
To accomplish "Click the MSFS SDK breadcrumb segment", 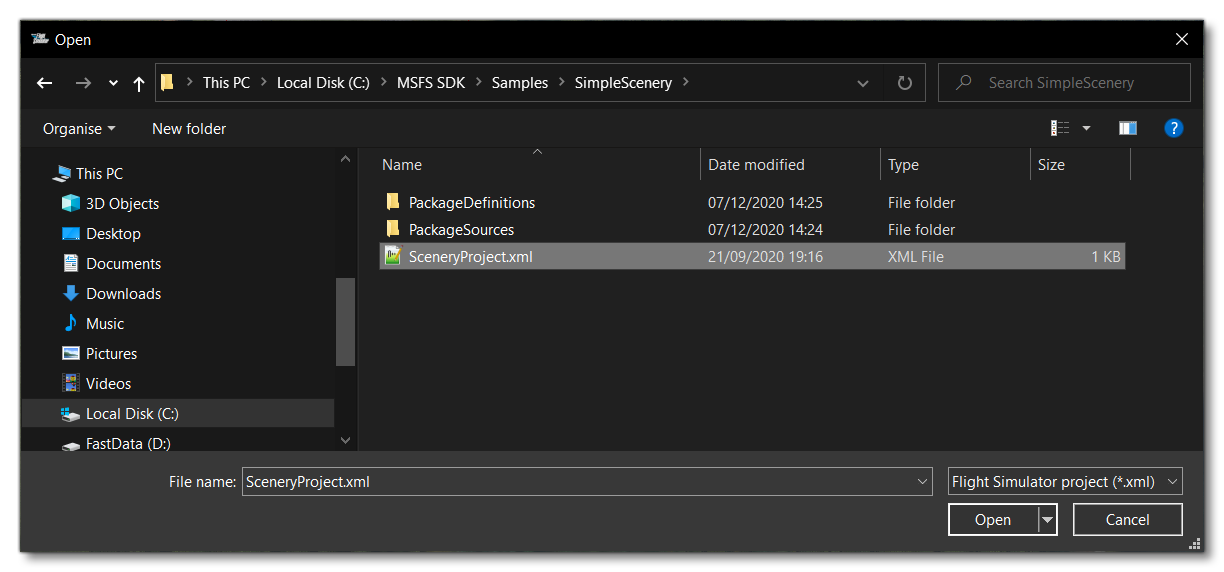I will (x=430, y=83).
